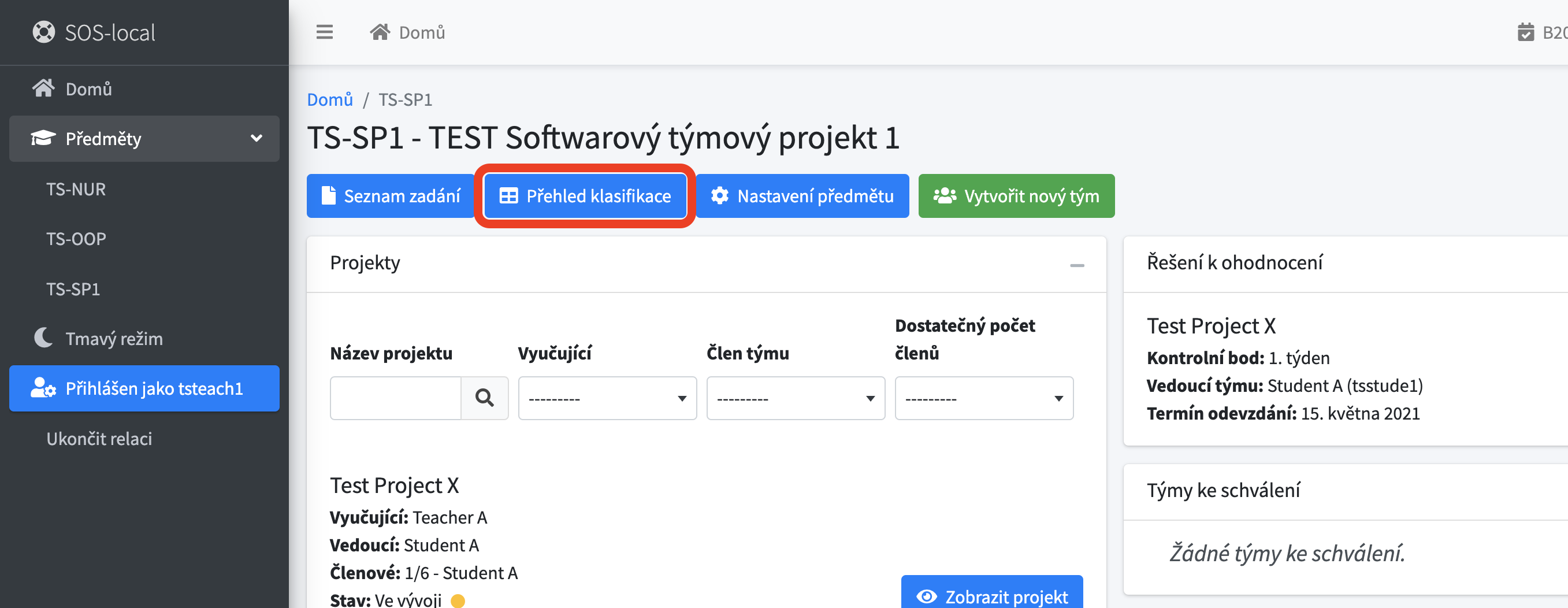This screenshot has height=608, width=1568.
Task: Open the Vyučující dropdown filter
Action: tap(607, 398)
